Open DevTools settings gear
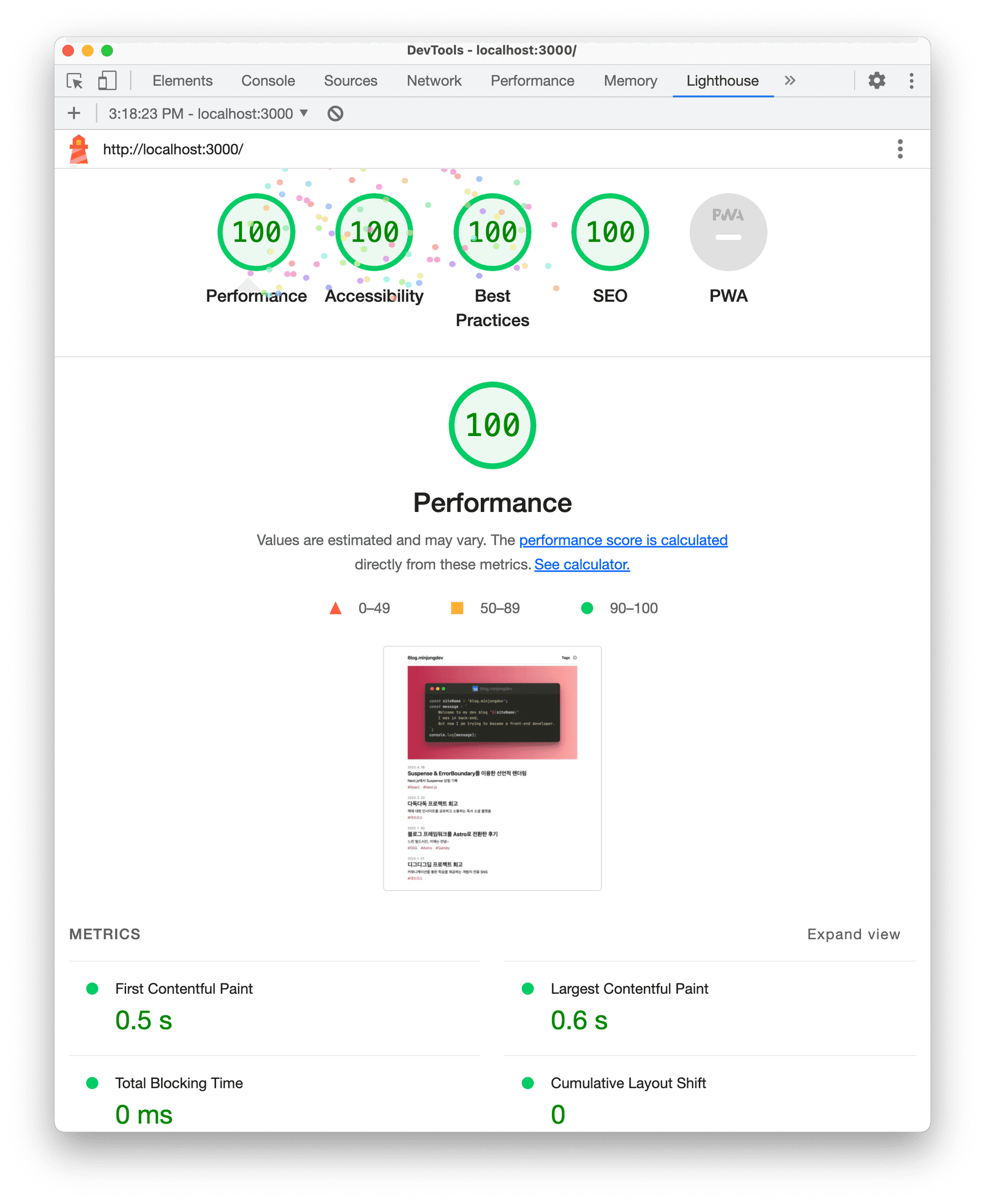The width and height of the screenshot is (985, 1204). [876, 81]
